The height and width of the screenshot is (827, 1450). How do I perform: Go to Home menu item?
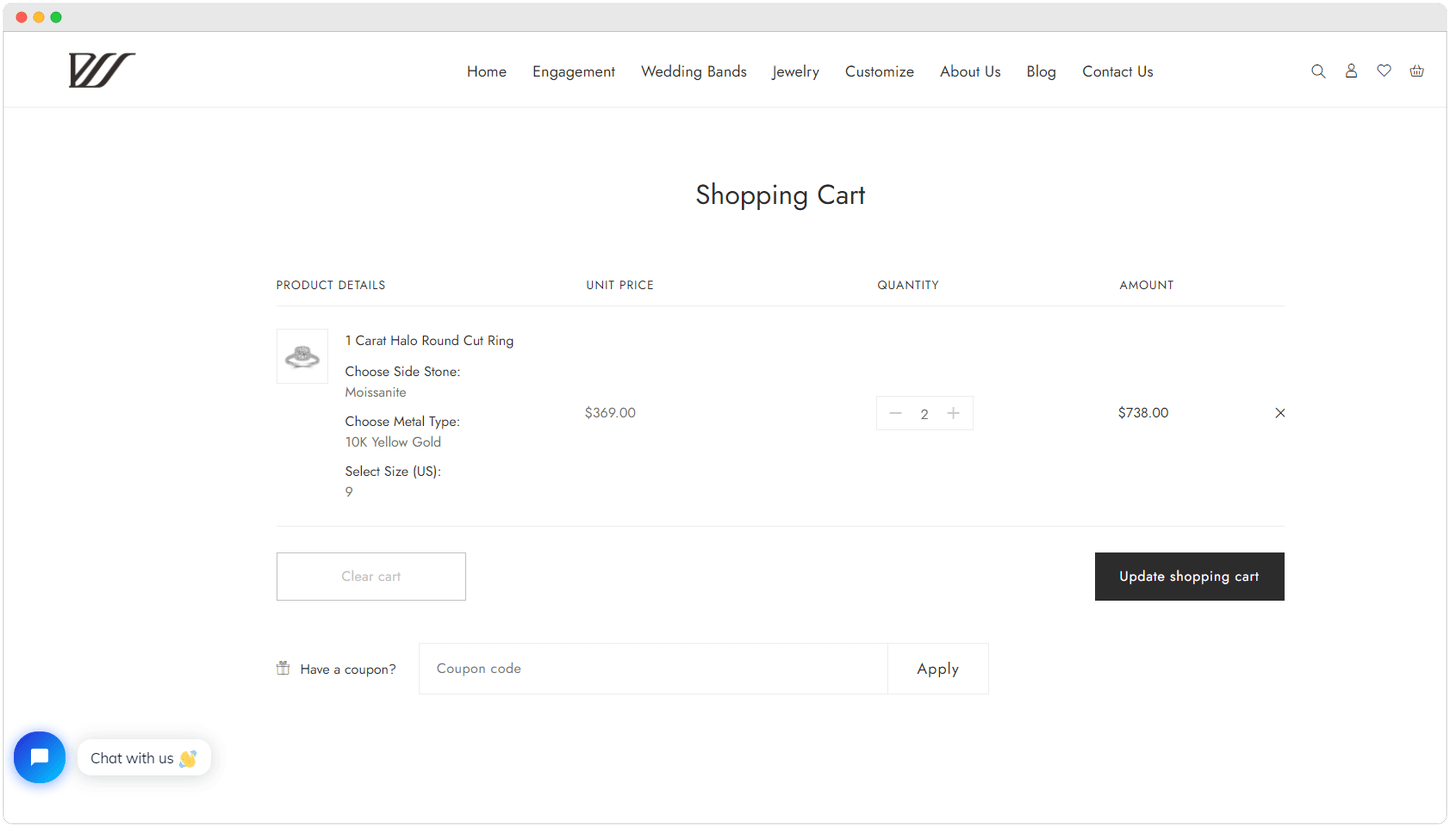tap(487, 72)
